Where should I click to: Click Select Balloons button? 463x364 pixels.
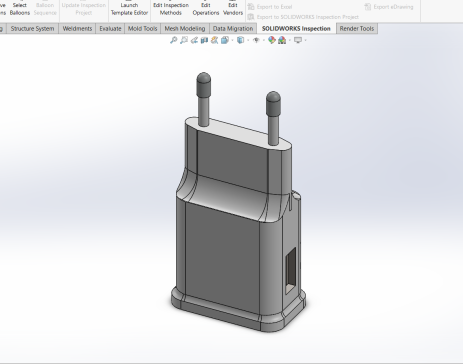click(x=20, y=8)
